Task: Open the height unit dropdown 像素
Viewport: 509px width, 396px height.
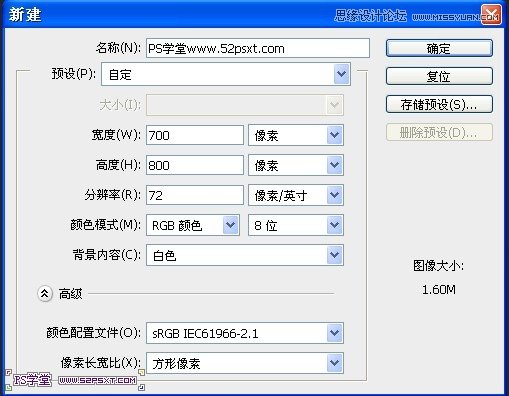Action: click(296, 165)
